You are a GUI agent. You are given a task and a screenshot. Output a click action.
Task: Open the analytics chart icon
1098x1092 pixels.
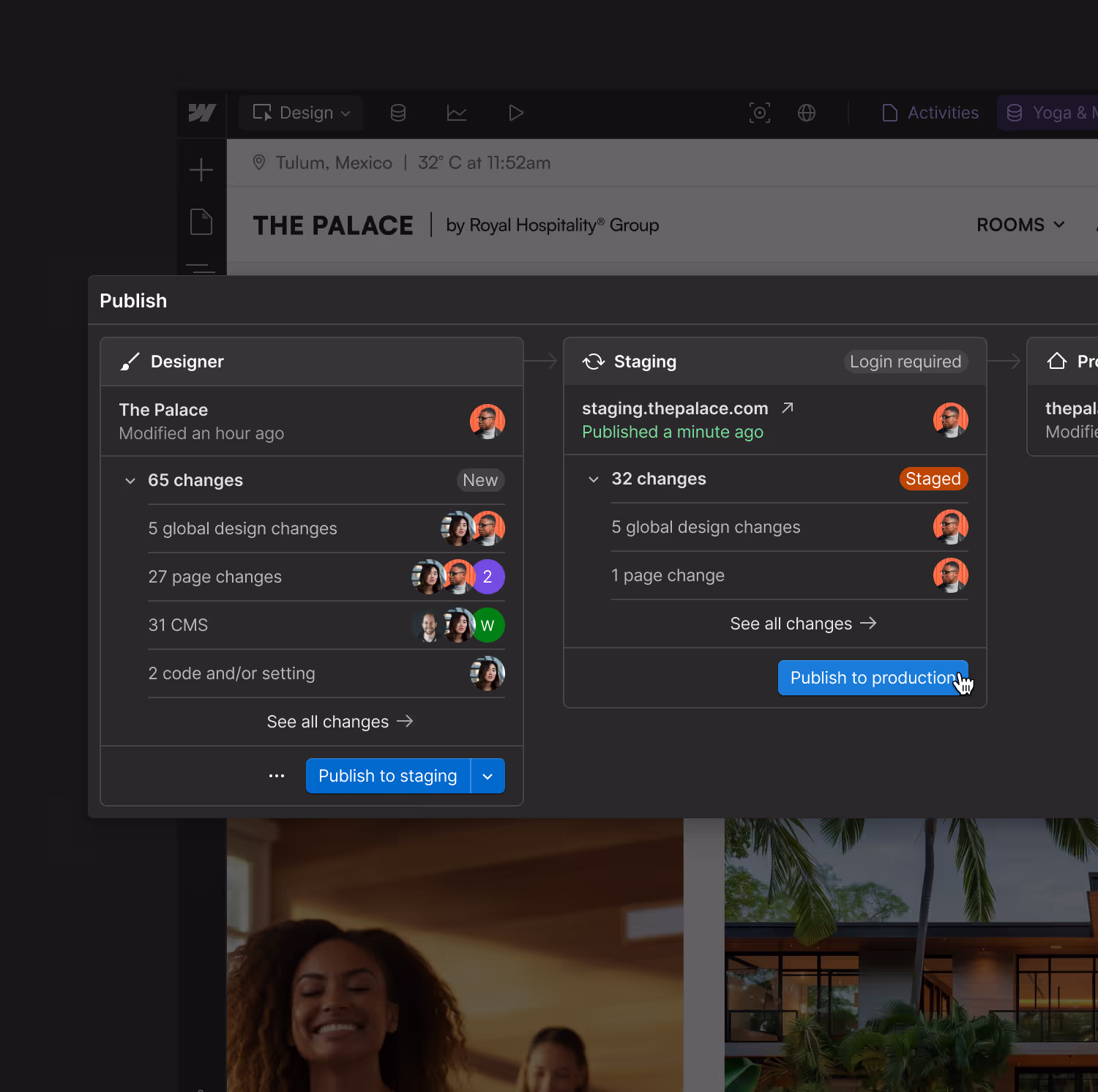[x=457, y=113]
